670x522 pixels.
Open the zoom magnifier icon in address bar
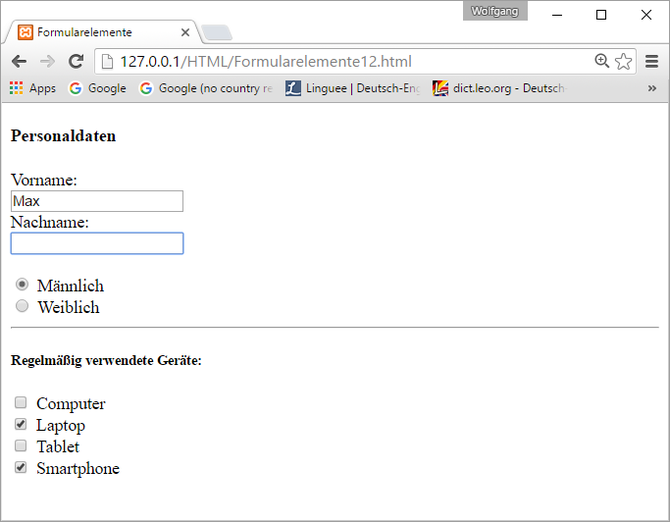click(x=602, y=61)
